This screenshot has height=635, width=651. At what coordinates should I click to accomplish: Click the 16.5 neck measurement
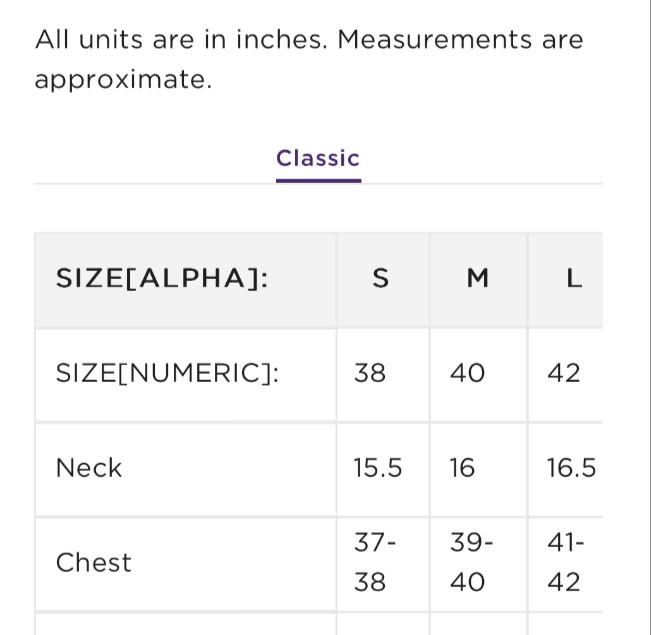click(x=571, y=468)
